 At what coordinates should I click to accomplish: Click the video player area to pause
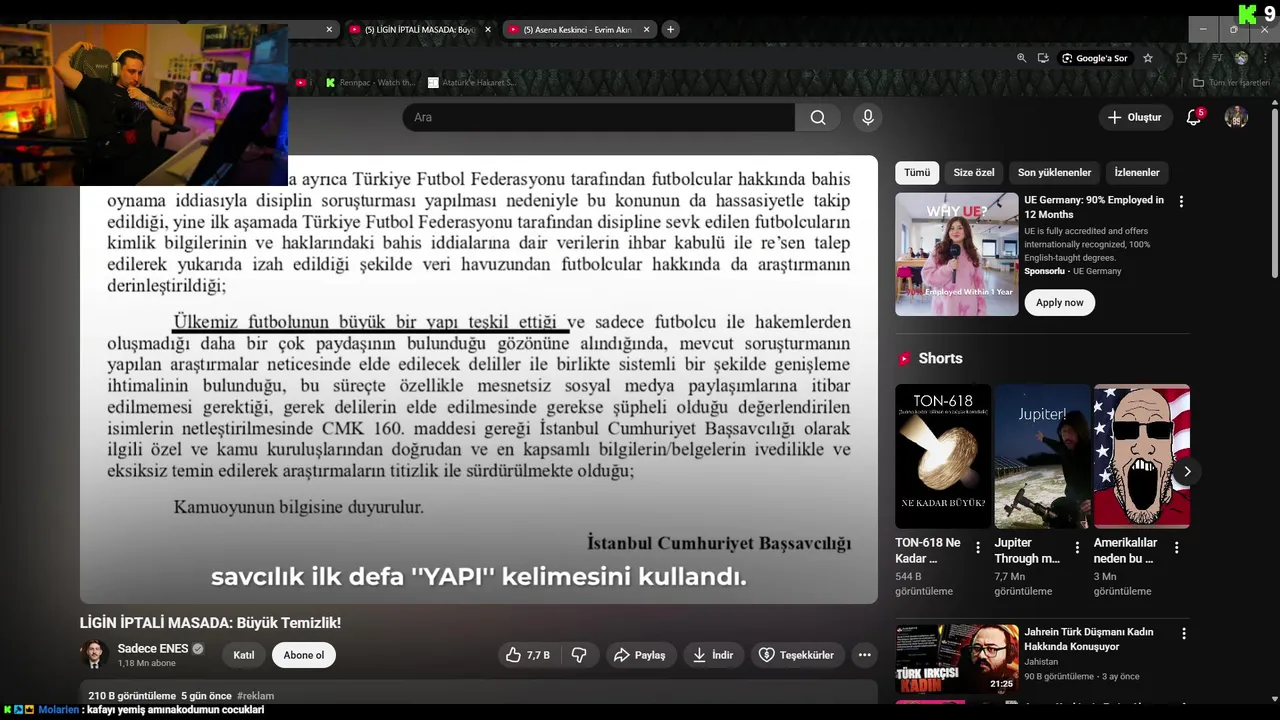click(x=478, y=380)
